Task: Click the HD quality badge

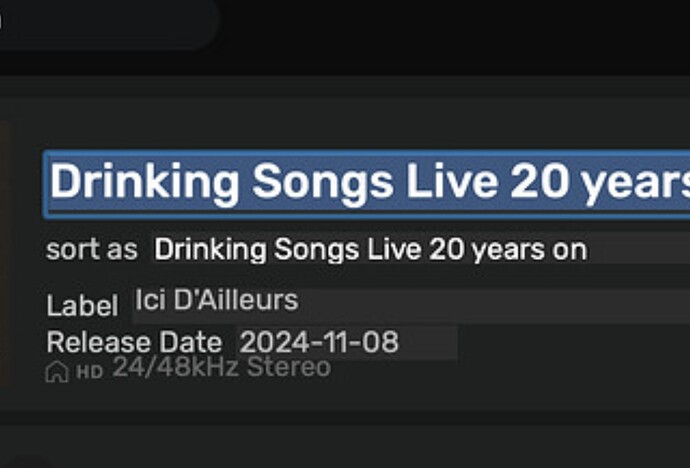Action: tap(89, 373)
